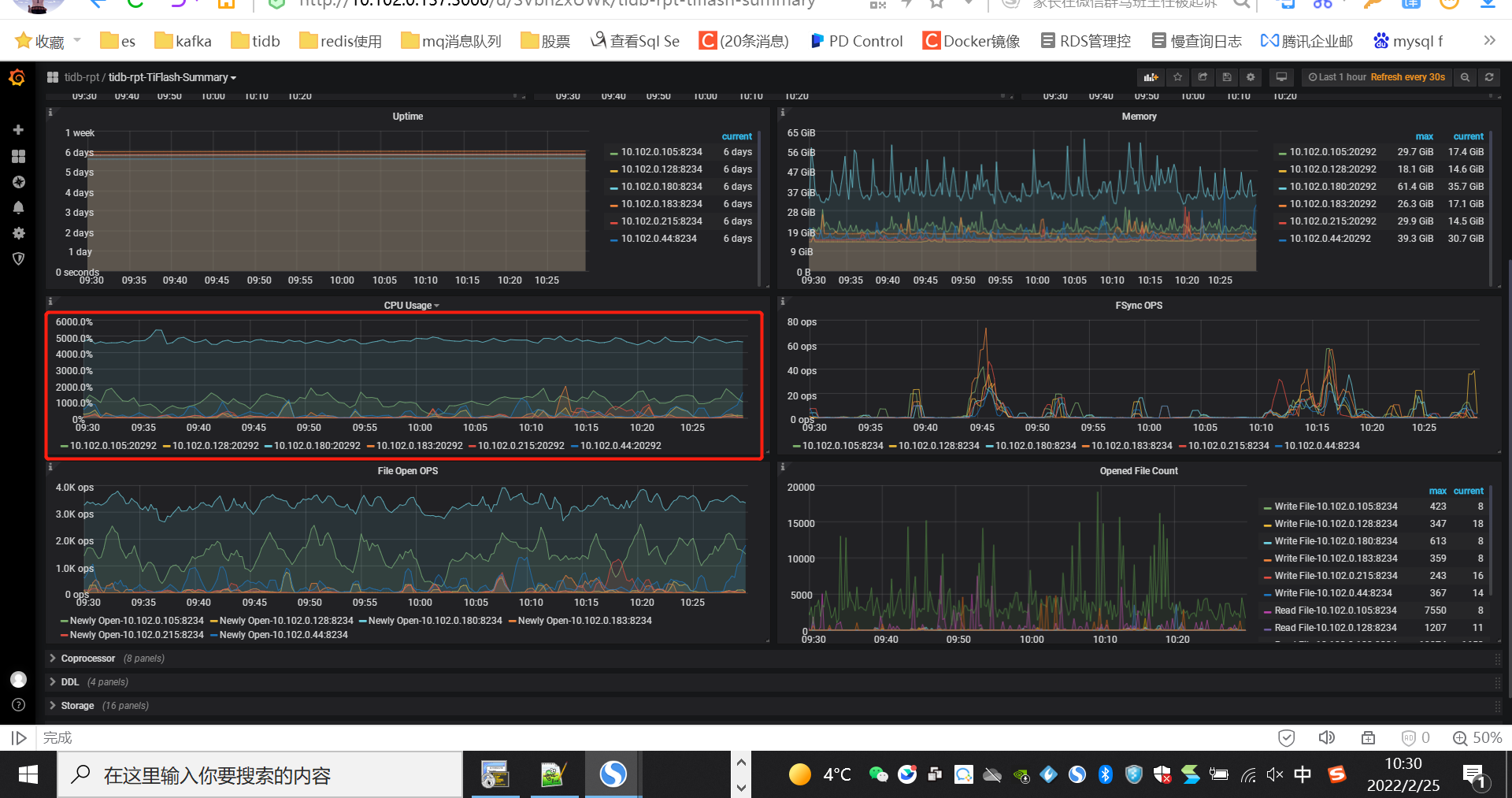Zoom out time range with magnifier icon

1465,77
